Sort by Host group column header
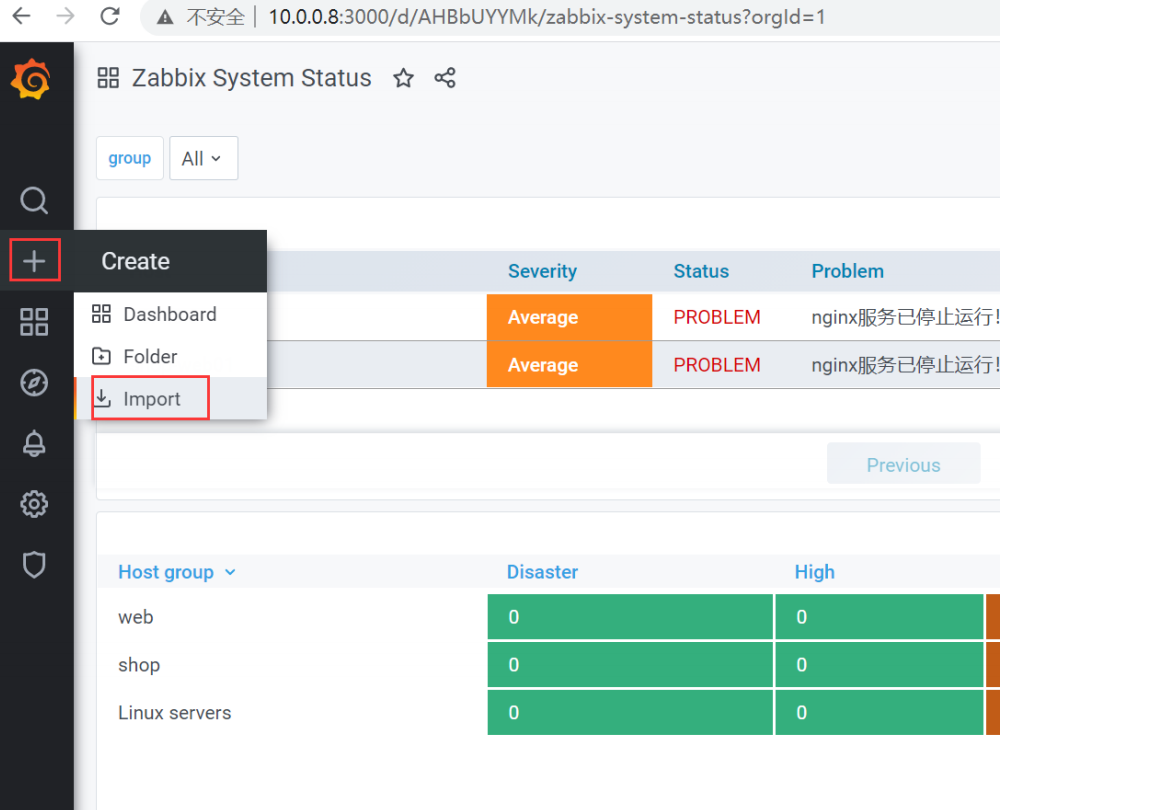The height and width of the screenshot is (810, 1165). [177, 572]
